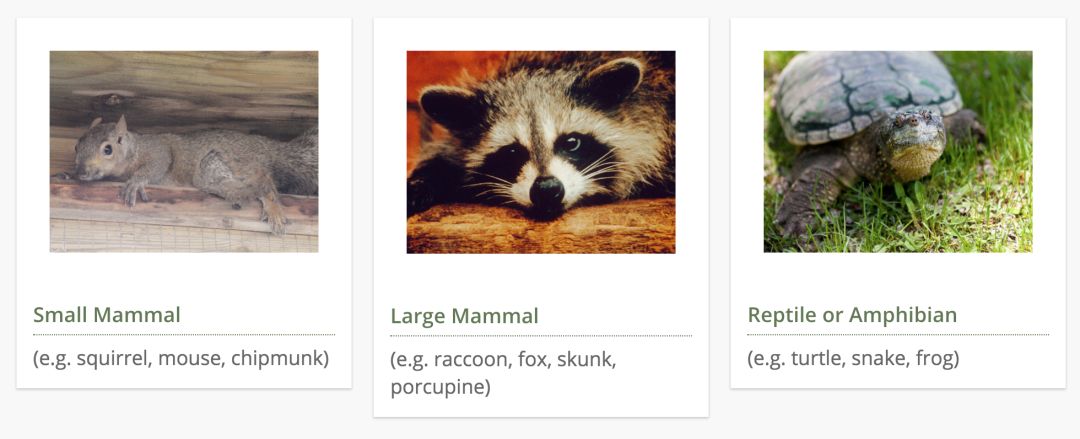Click the squirrel's eye in the photo
This screenshot has height=439, width=1080.
point(106,150)
